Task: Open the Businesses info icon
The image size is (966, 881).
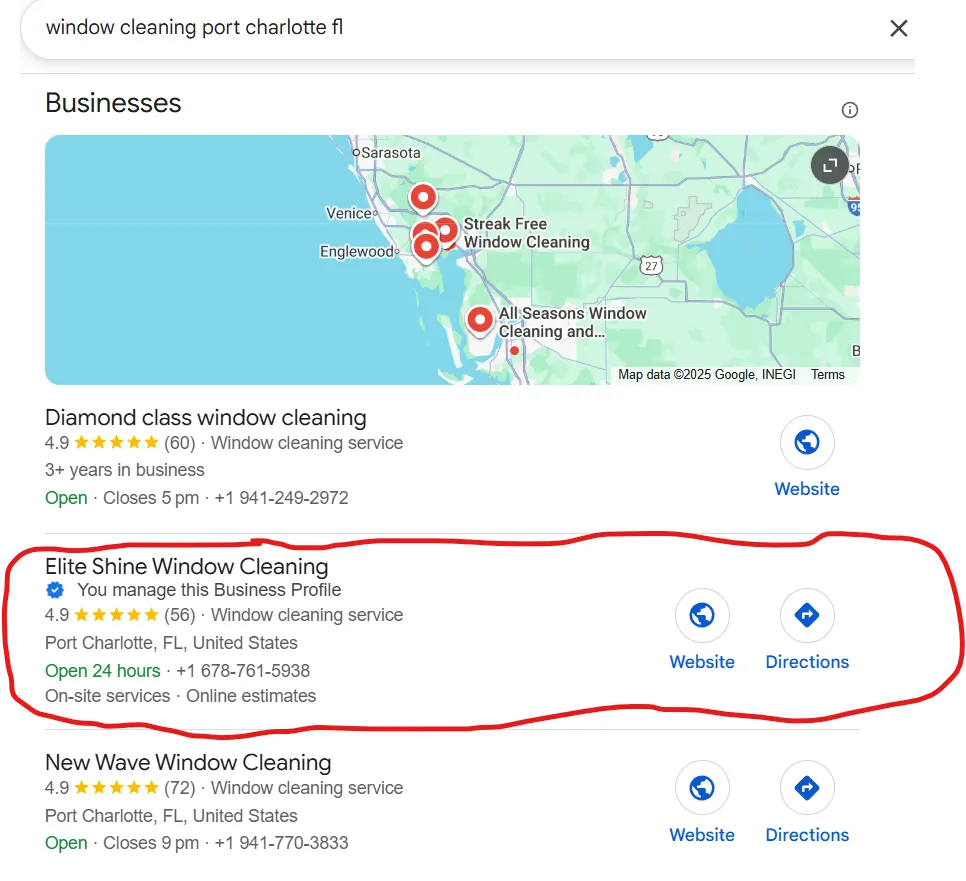Action: pyautogui.click(x=850, y=110)
